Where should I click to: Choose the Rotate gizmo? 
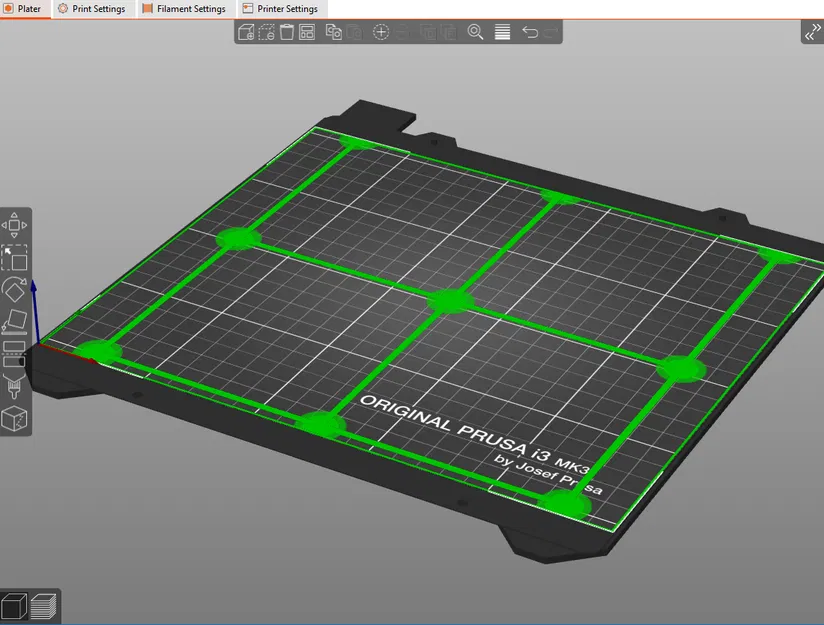(16, 290)
